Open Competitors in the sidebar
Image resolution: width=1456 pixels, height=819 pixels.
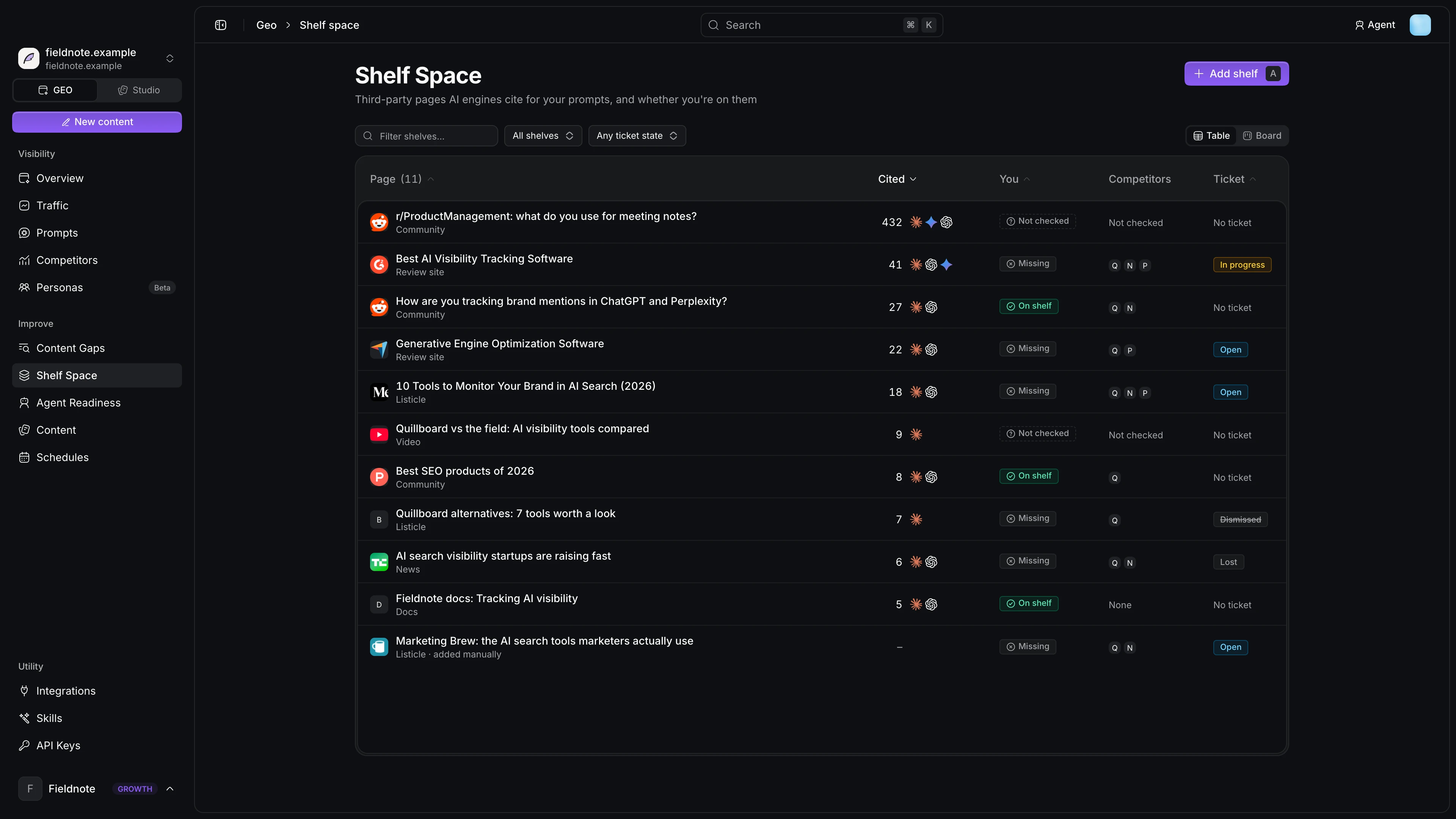click(97, 260)
